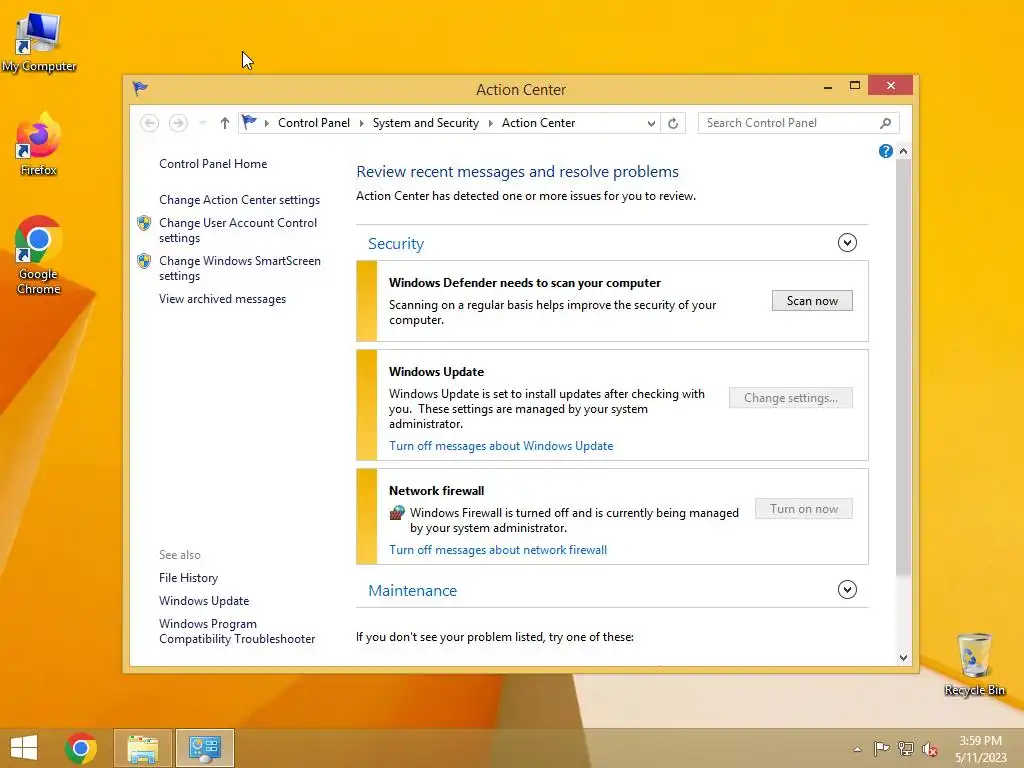Open the address bar history dropdown
The height and width of the screenshot is (768, 1024).
tap(650, 123)
